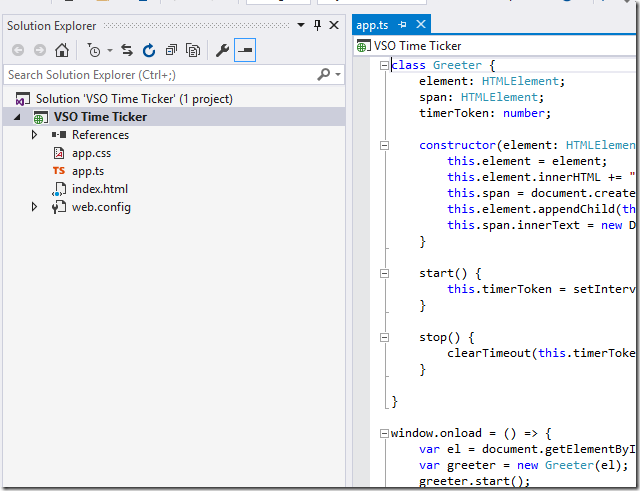This screenshot has height=491, width=640.
Task: Click the Sync with Active Document icon
Action: click(127, 50)
